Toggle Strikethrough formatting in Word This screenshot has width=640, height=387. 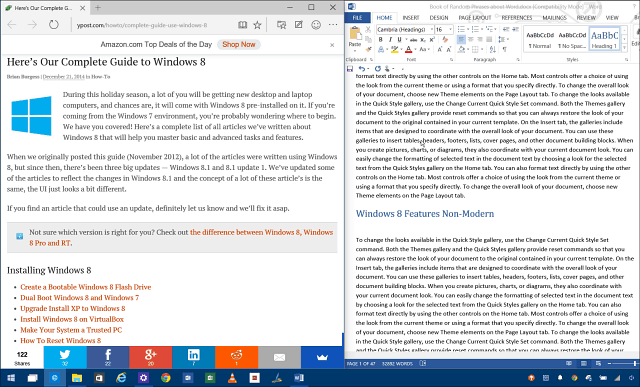[413, 40]
